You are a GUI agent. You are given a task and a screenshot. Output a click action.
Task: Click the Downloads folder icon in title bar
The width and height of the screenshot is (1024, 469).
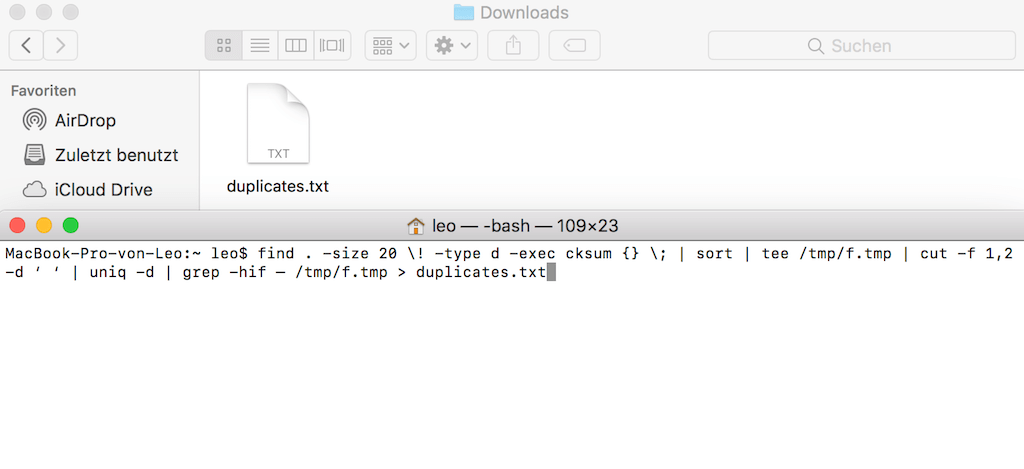click(x=463, y=12)
